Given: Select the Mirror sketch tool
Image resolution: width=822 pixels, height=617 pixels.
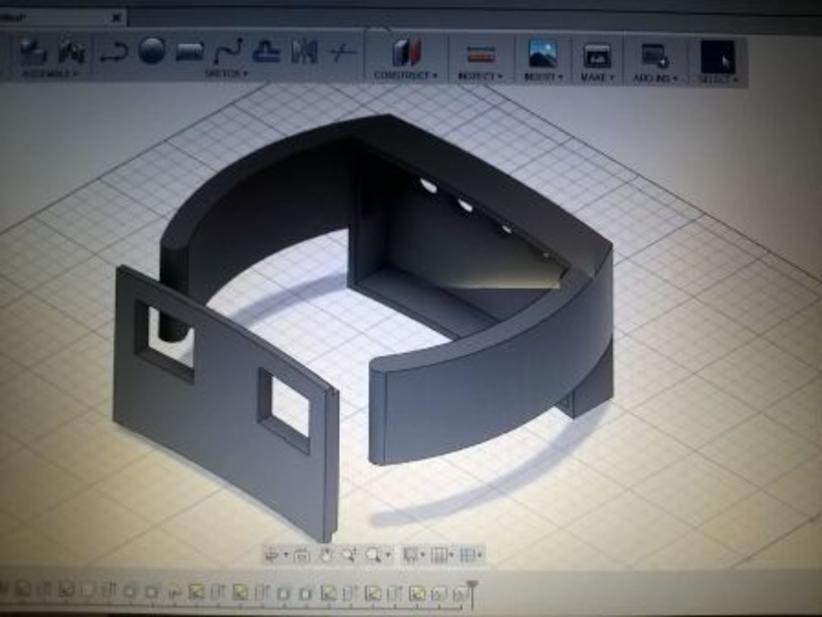Looking at the screenshot, I should tap(304, 51).
